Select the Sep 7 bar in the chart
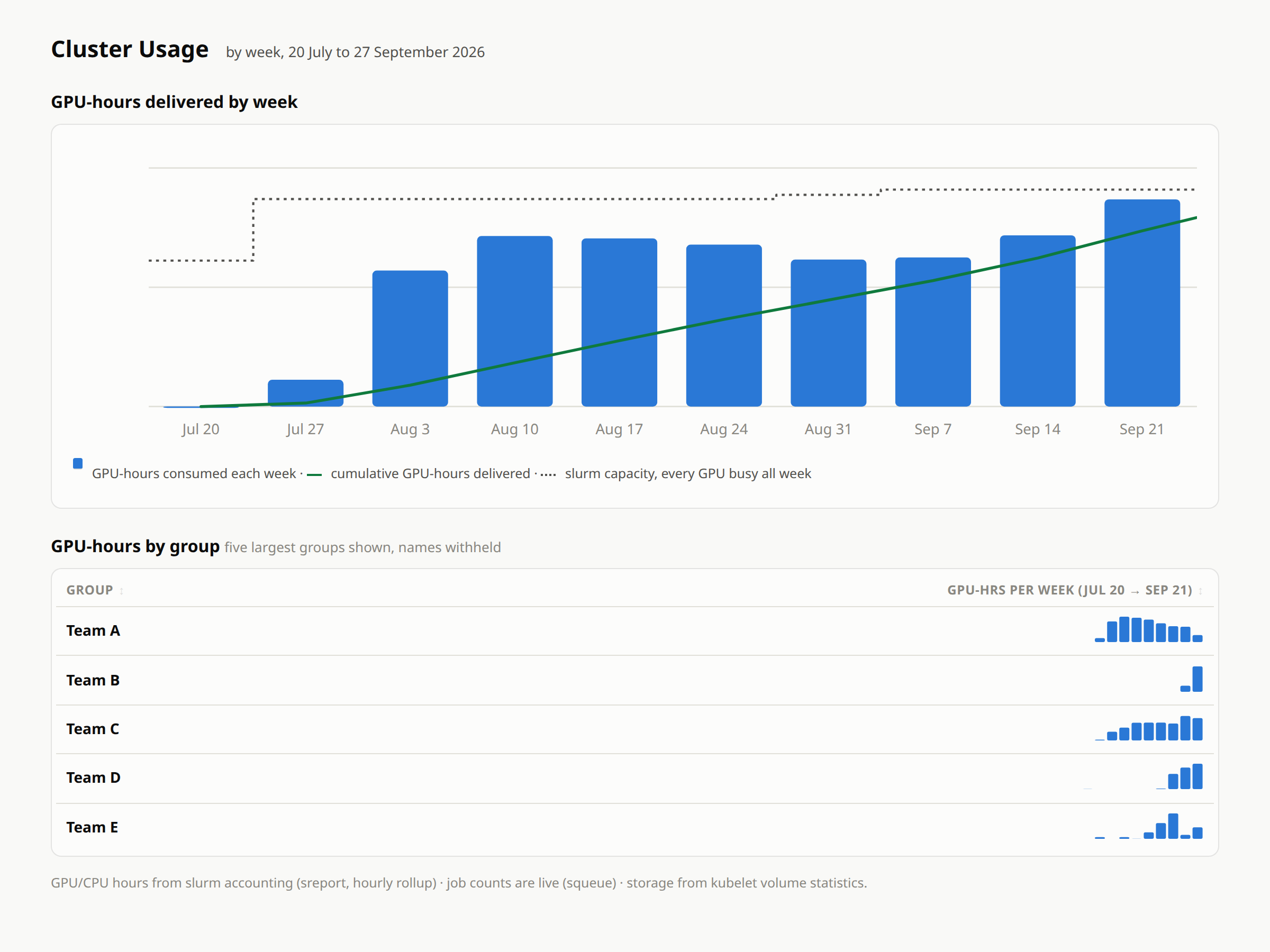The width and height of the screenshot is (1270, 952). tap(933, 332)
